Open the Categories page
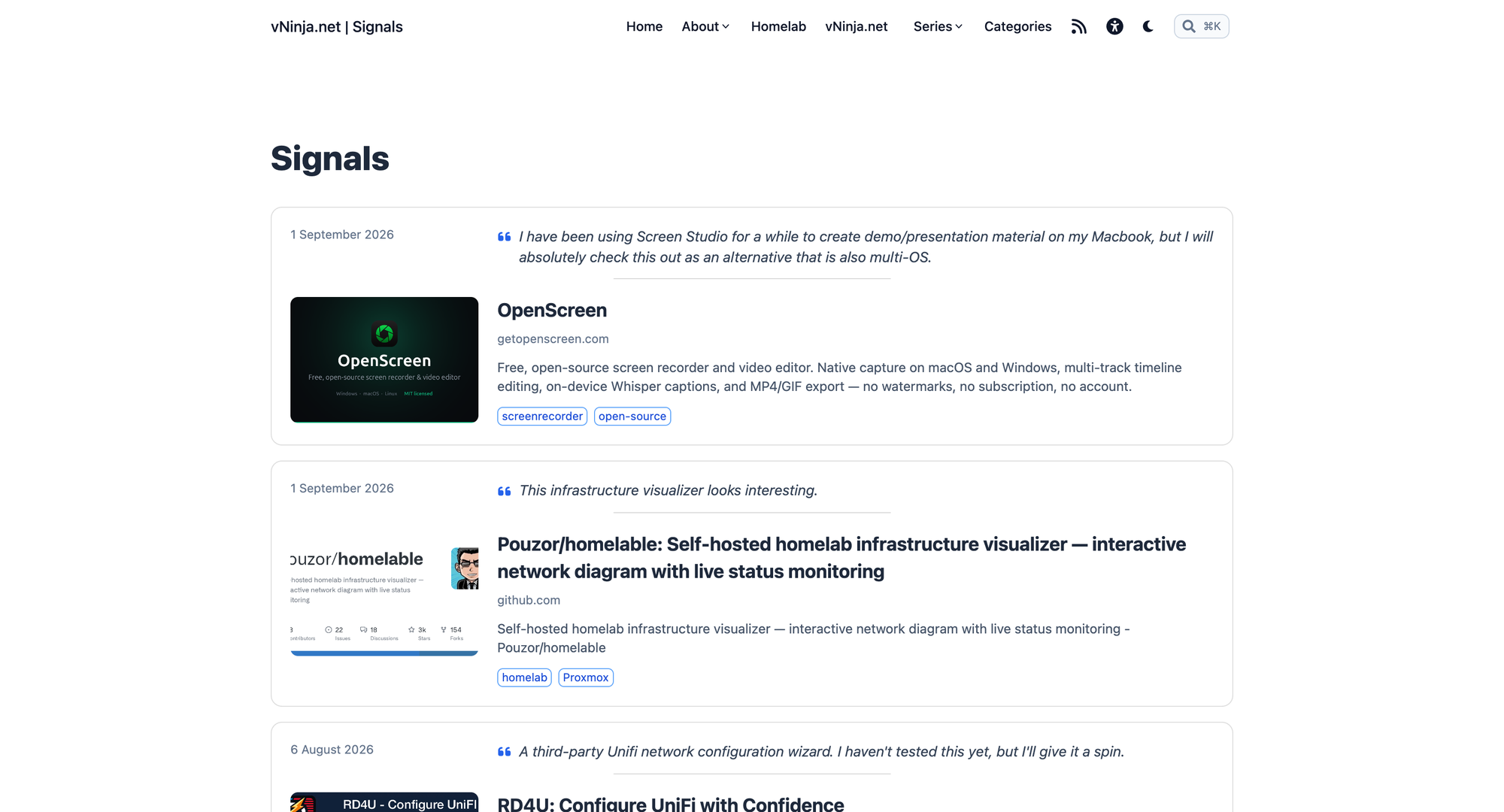The width and height of the screenshot is (1504, 812). coord(1017,26)
